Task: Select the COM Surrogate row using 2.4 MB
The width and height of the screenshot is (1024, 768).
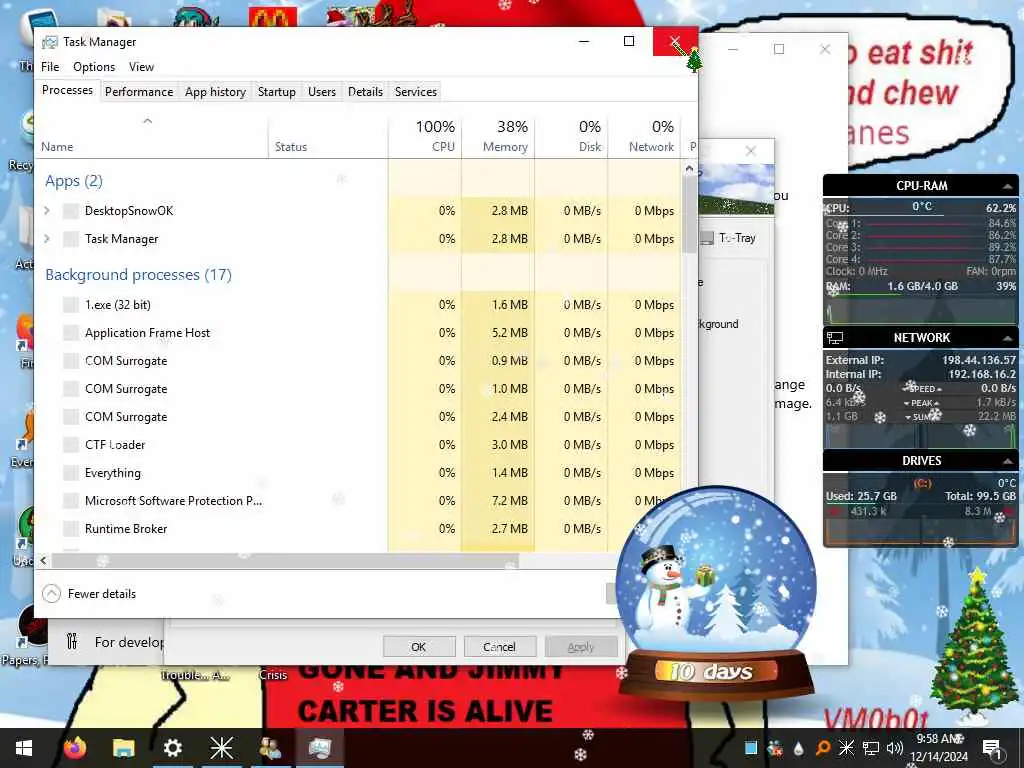Action: (359, 417)
